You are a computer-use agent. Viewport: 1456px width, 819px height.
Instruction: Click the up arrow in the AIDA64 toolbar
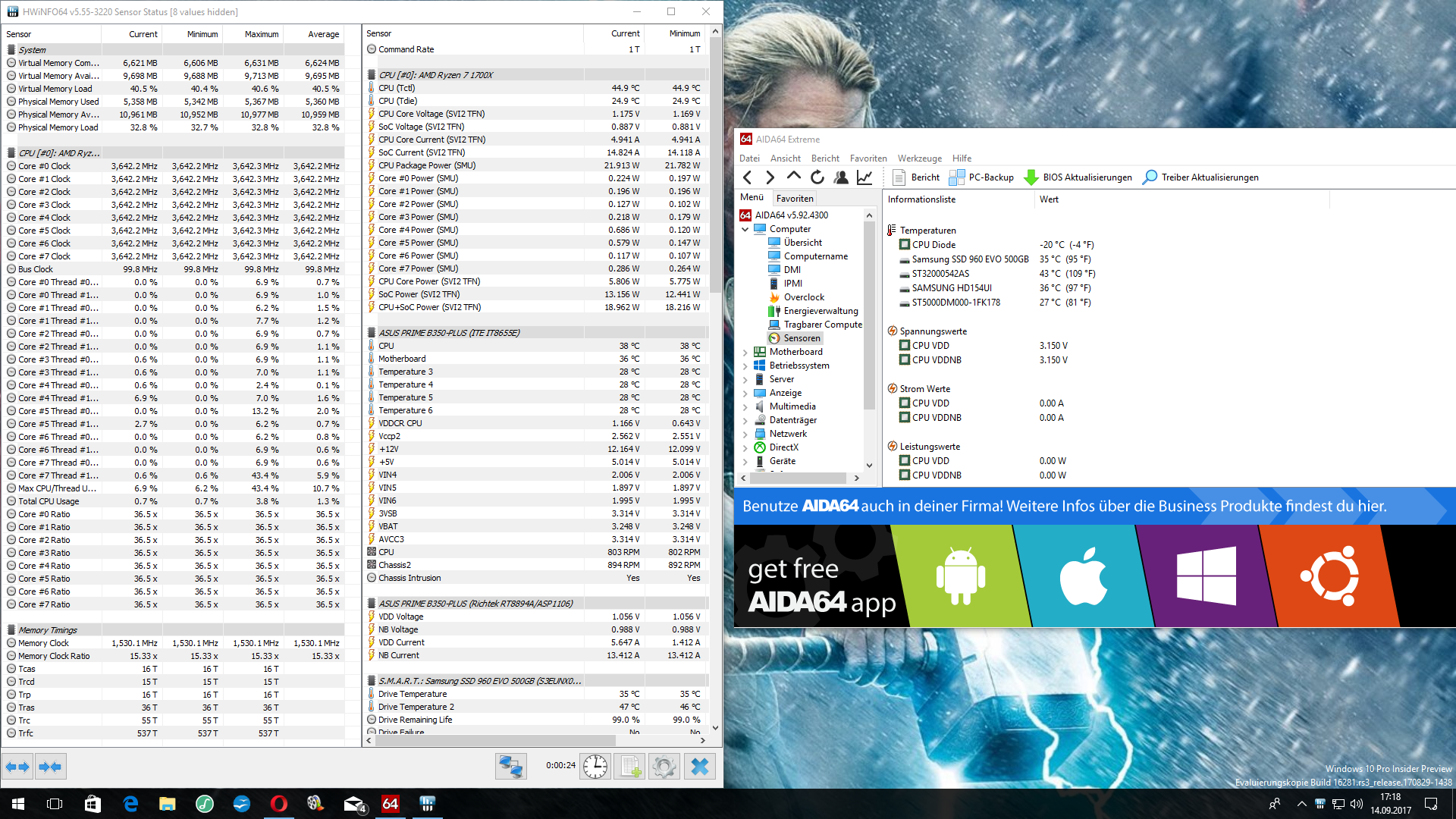pos(794,177)
